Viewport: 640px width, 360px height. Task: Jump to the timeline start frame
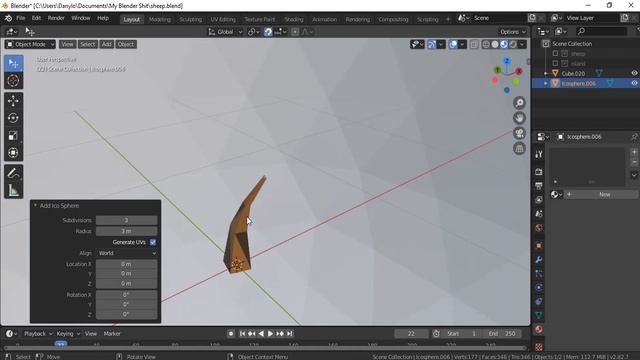(242, 333)
